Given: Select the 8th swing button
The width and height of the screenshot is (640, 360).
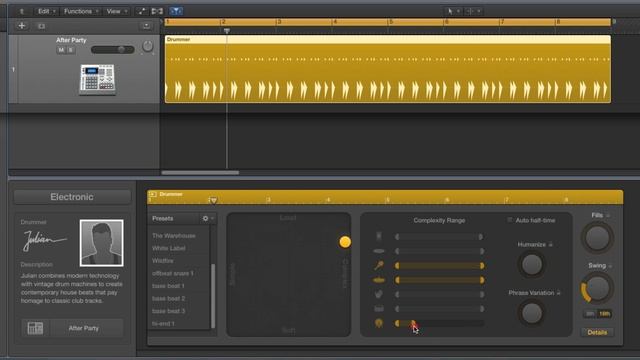Looking at the screenshot, I should [x=590, y=314].
